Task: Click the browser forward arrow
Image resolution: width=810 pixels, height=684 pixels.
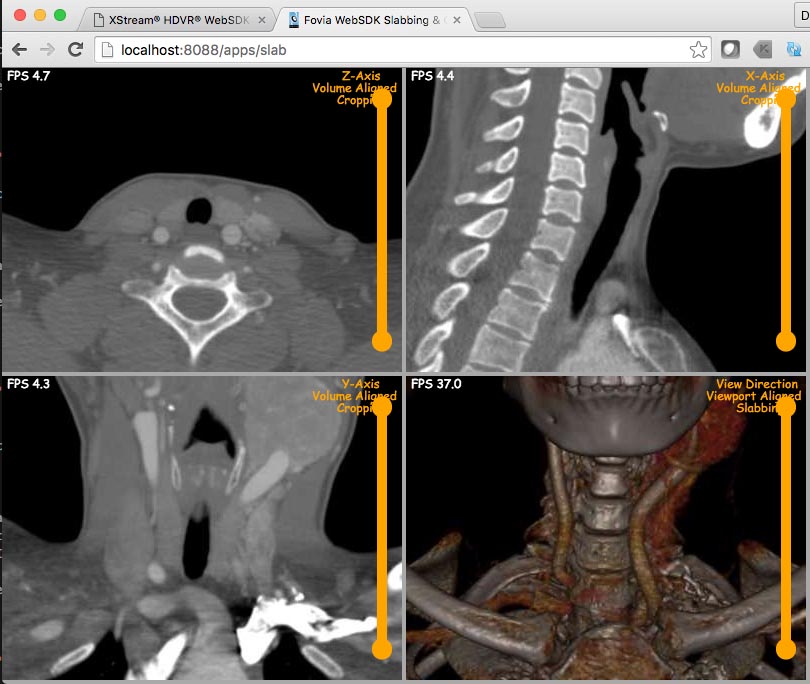Action: (47, 49)
